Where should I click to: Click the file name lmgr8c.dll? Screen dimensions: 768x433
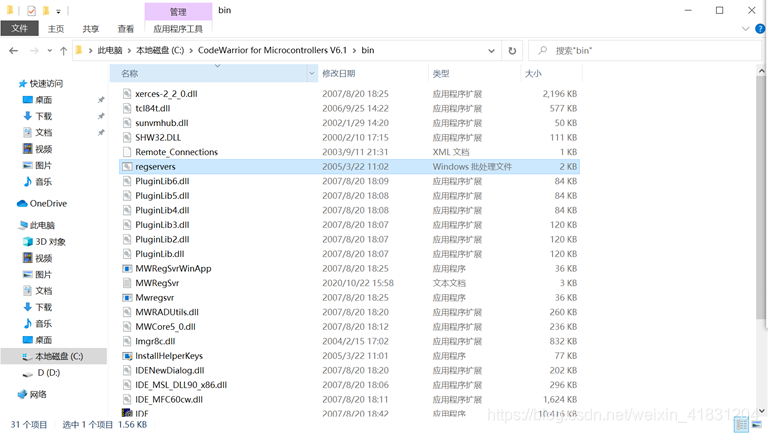pyautogui.click(x=155, y=341)
